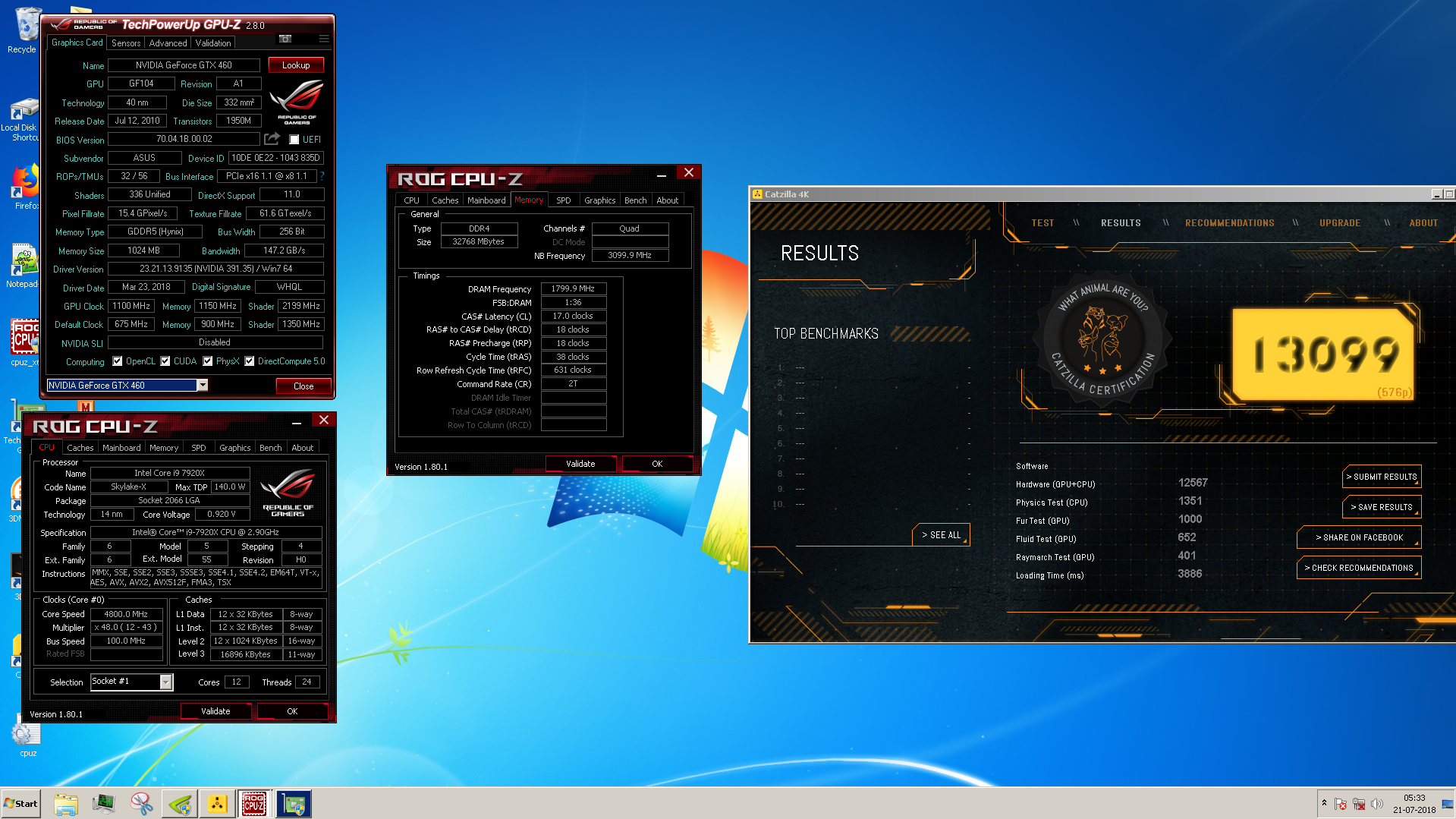Click OK in CPU-Z Memory window
Image resolution: width=1456 pixels, height=819 pixels.
point(657,464)
